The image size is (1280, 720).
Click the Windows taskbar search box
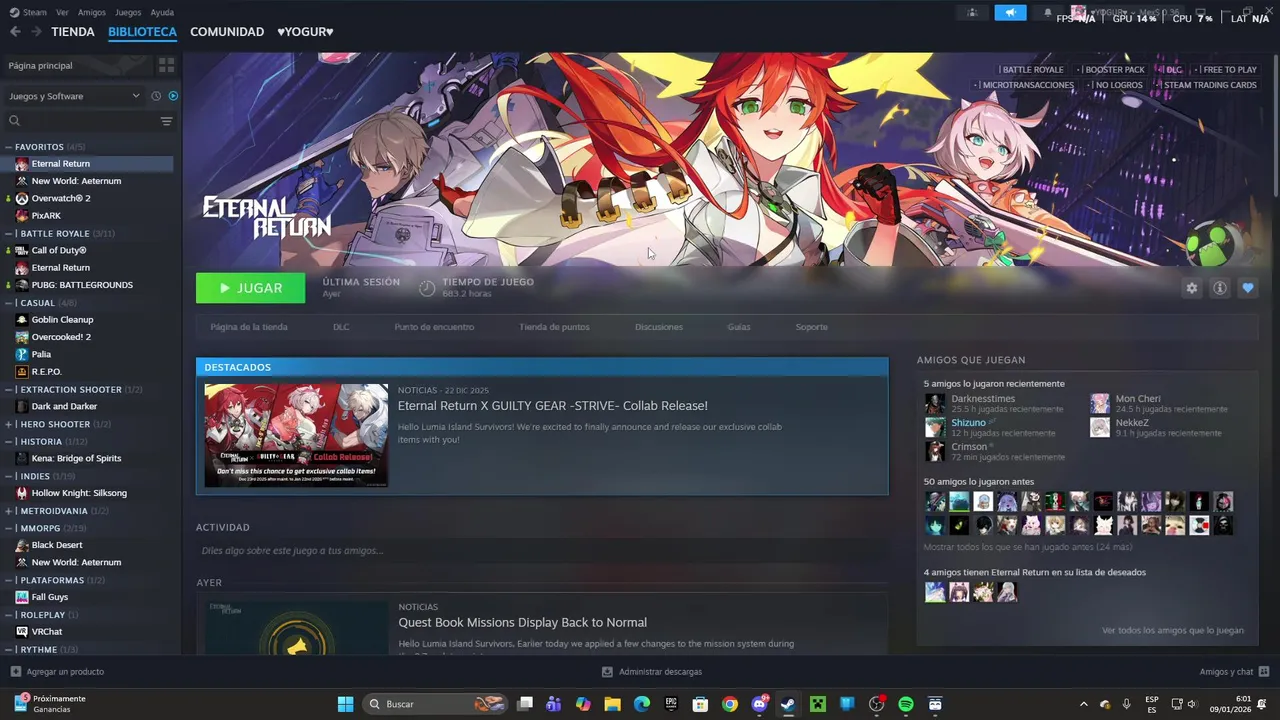point(435,704)
